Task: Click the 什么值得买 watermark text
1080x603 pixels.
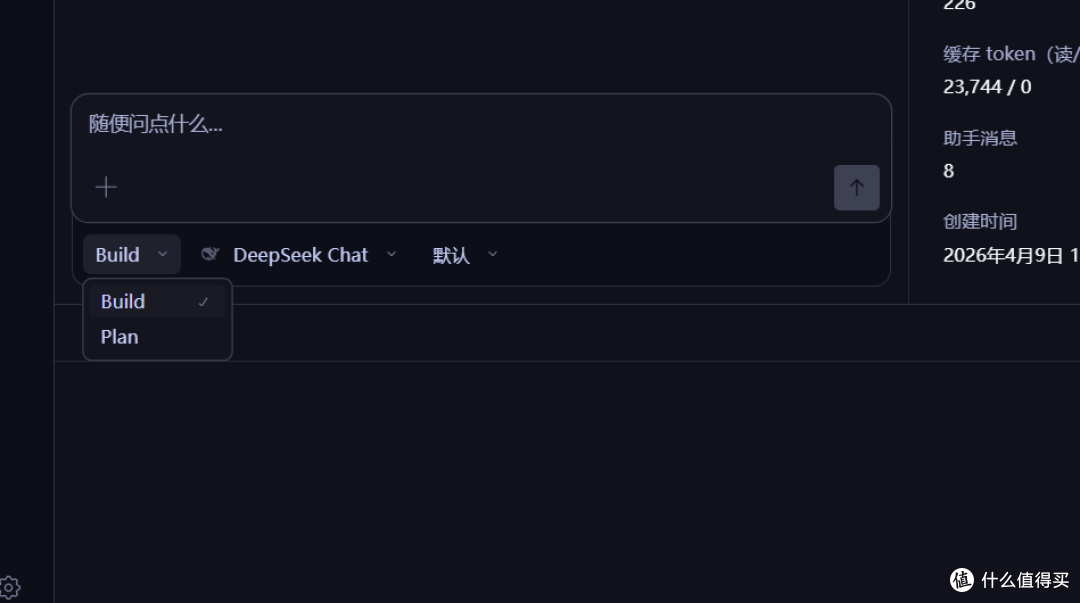Action: point(1025,580)
